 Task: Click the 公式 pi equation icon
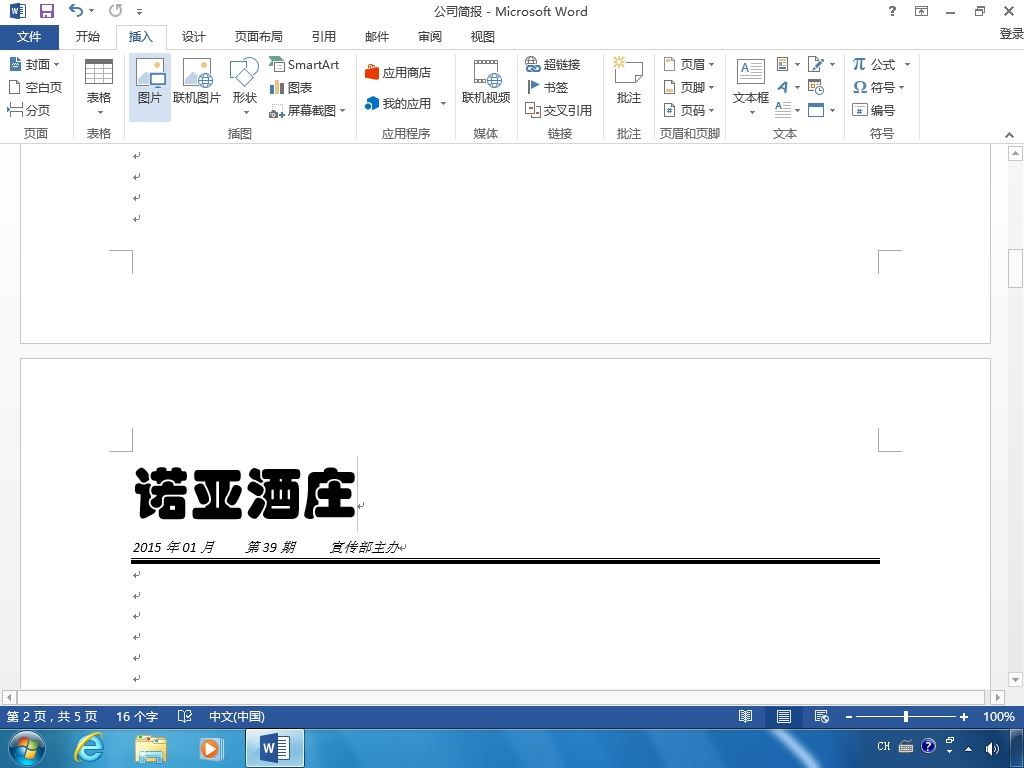tap(873, 64)
